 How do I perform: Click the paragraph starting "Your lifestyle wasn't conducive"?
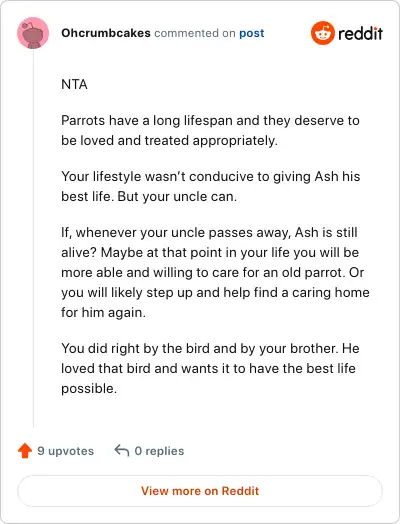pos(211,186)
